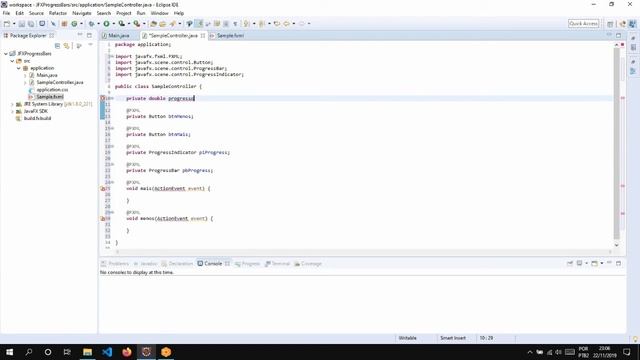Image resolution: width=640 pixels, height=360 pixels.
Task: Open Visual Studio Code from taskbar
Action: [107, 352]
